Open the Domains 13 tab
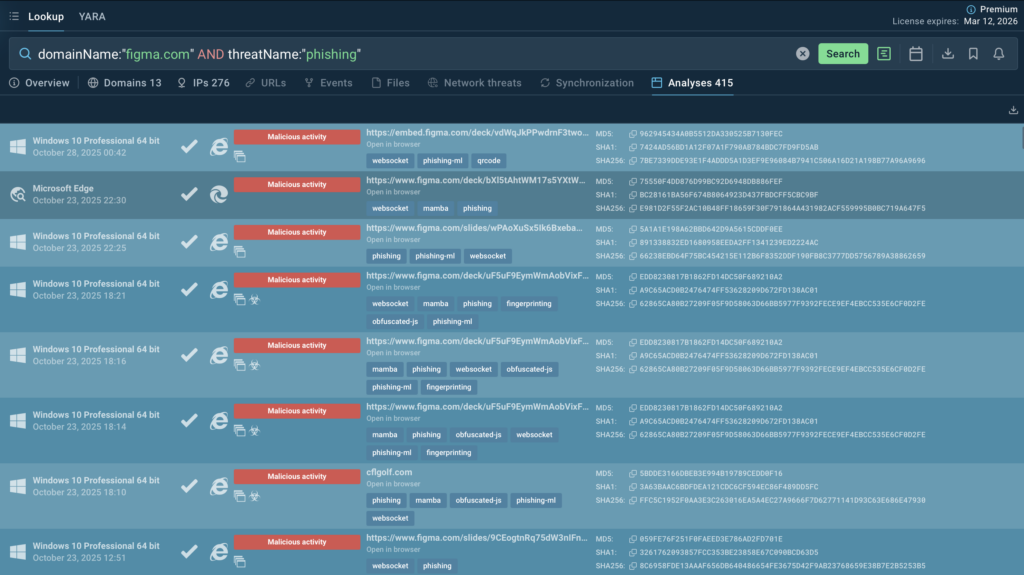Image resolution: width=1024 pixels, height=575 pixels. [x=124, y=83]
